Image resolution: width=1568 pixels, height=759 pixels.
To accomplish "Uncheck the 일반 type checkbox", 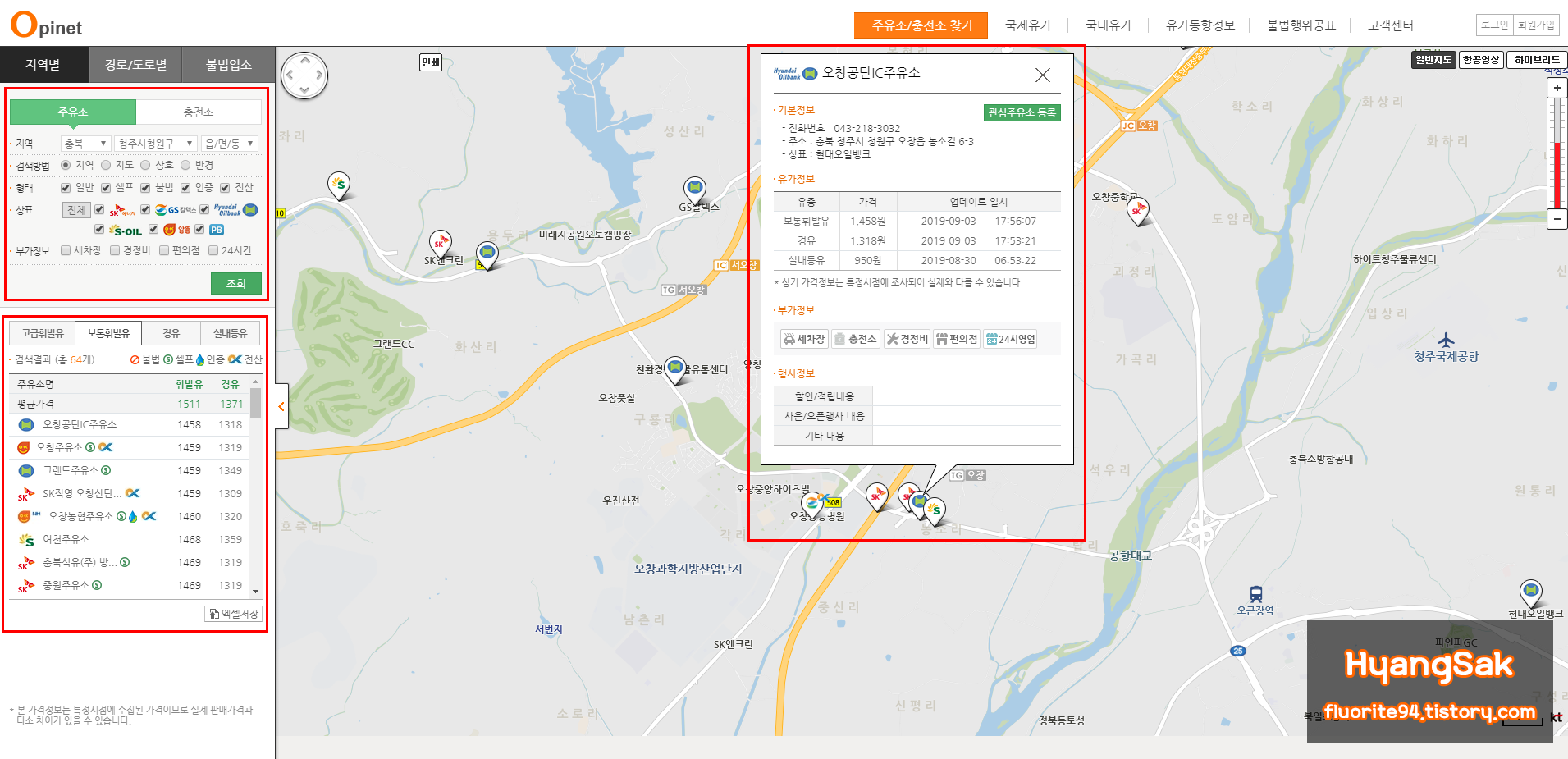I will click(66, 188).
